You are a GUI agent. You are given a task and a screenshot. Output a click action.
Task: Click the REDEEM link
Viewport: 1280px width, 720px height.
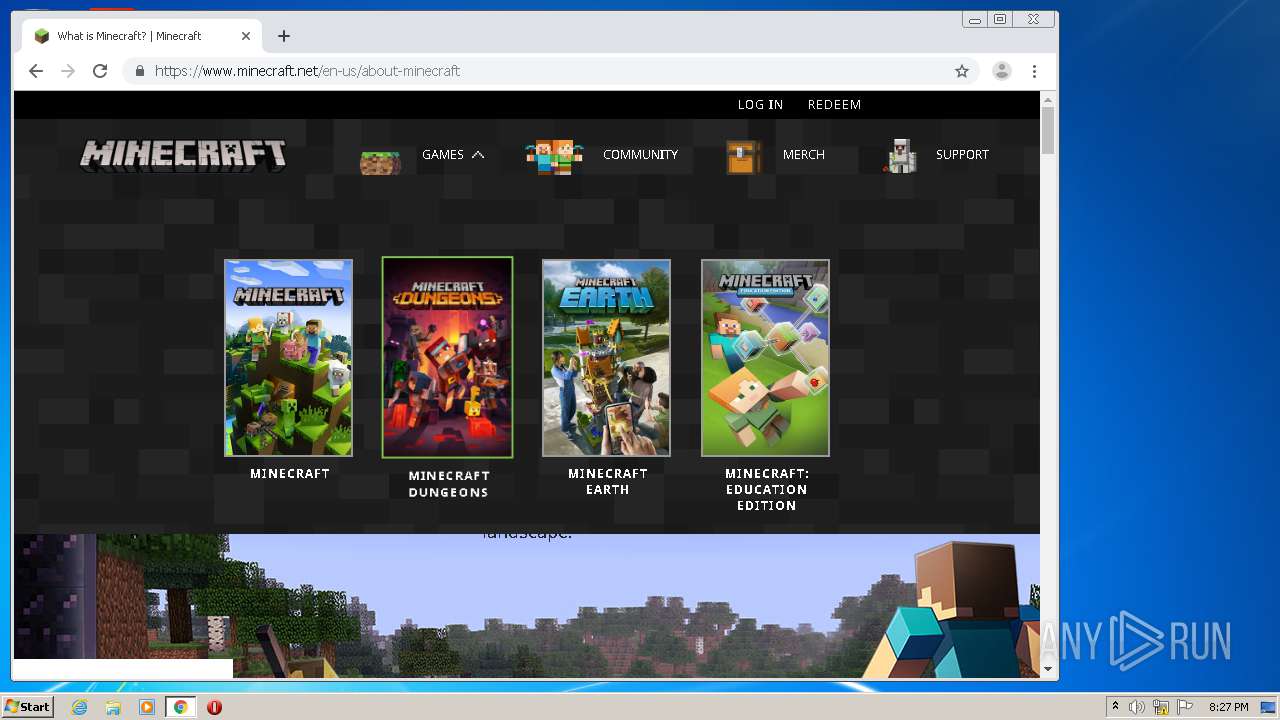[834, 105]
